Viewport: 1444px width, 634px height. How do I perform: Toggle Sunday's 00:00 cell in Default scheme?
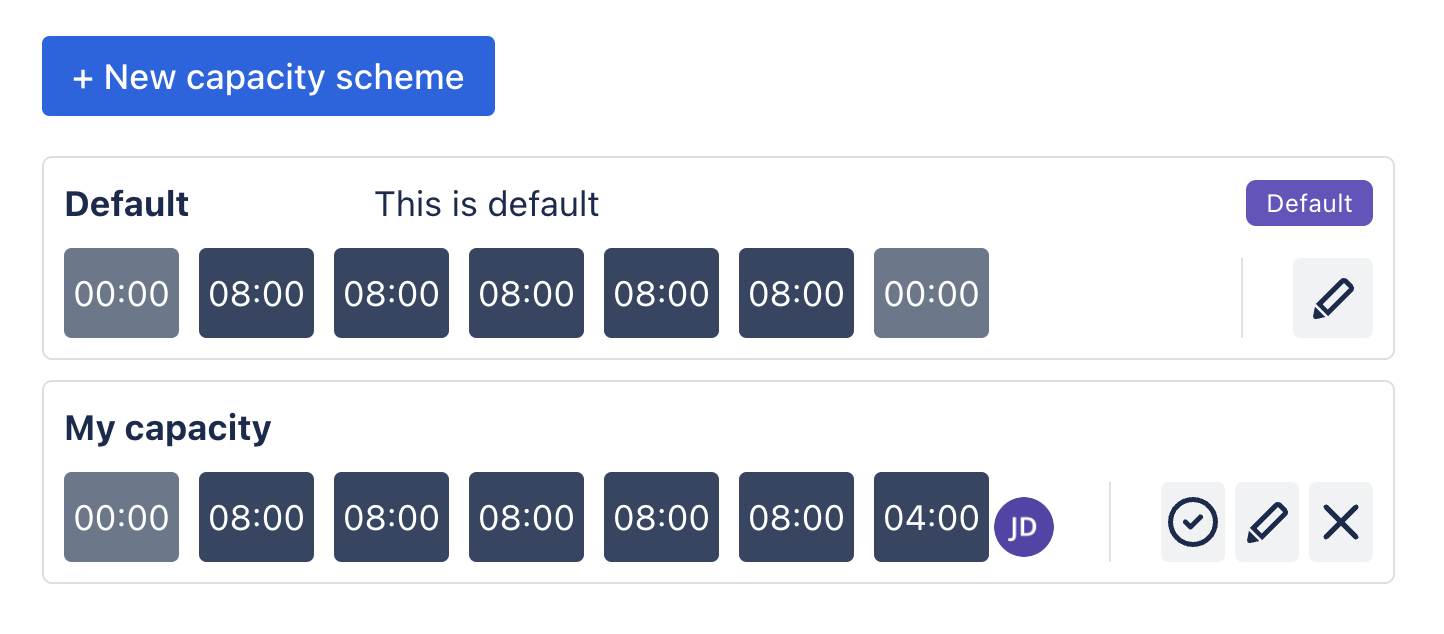121,293
